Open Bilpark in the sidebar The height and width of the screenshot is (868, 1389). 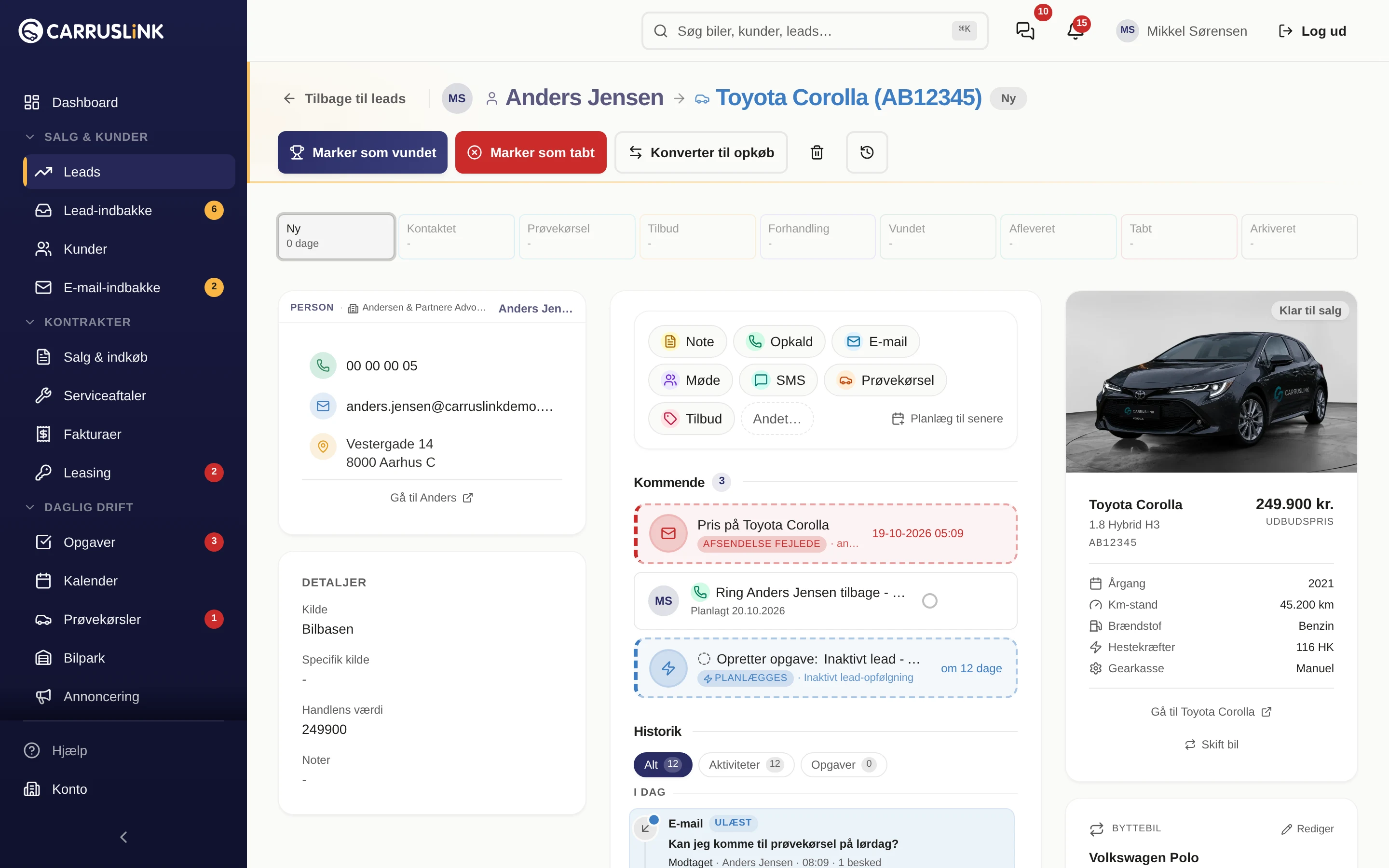[x=129, y=658]
